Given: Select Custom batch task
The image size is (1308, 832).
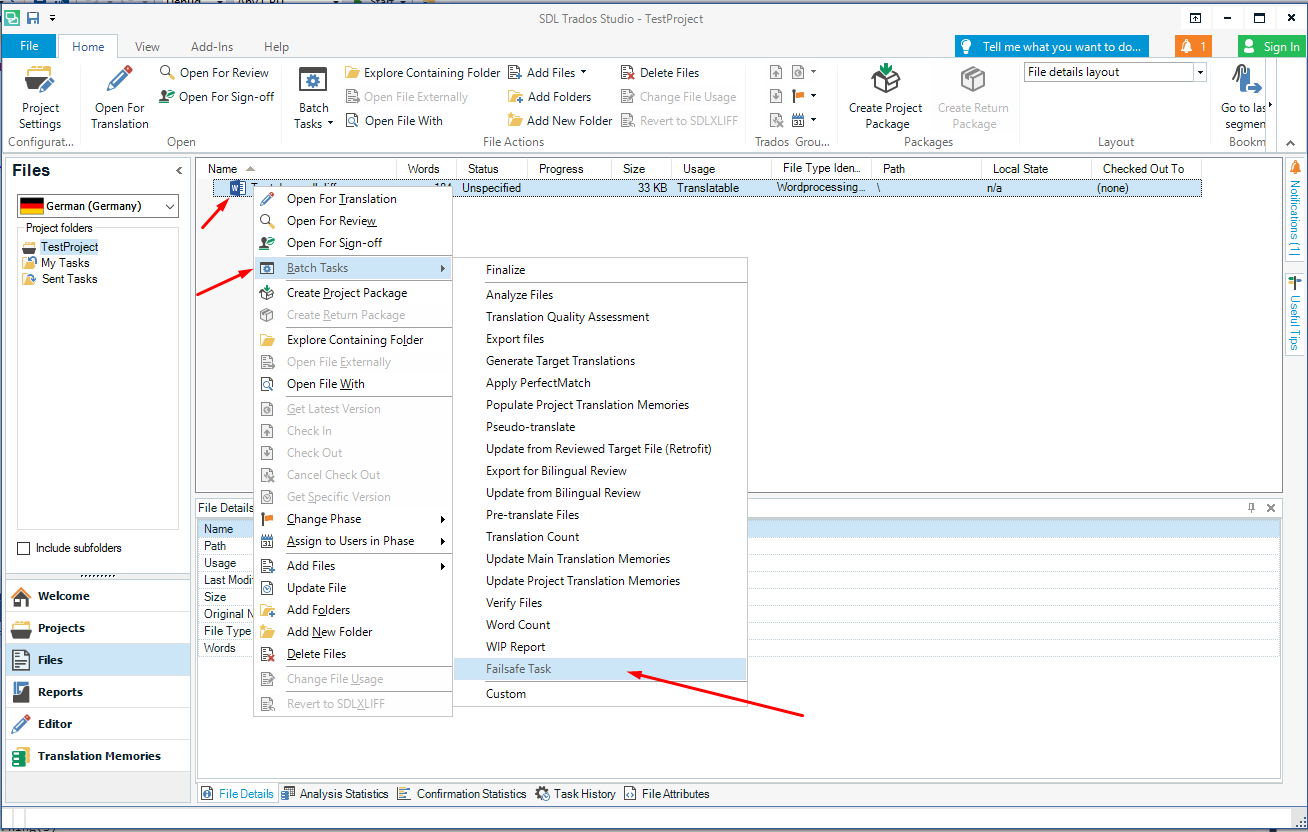Looking at the screenshot, I should click(x=600, y=694).
